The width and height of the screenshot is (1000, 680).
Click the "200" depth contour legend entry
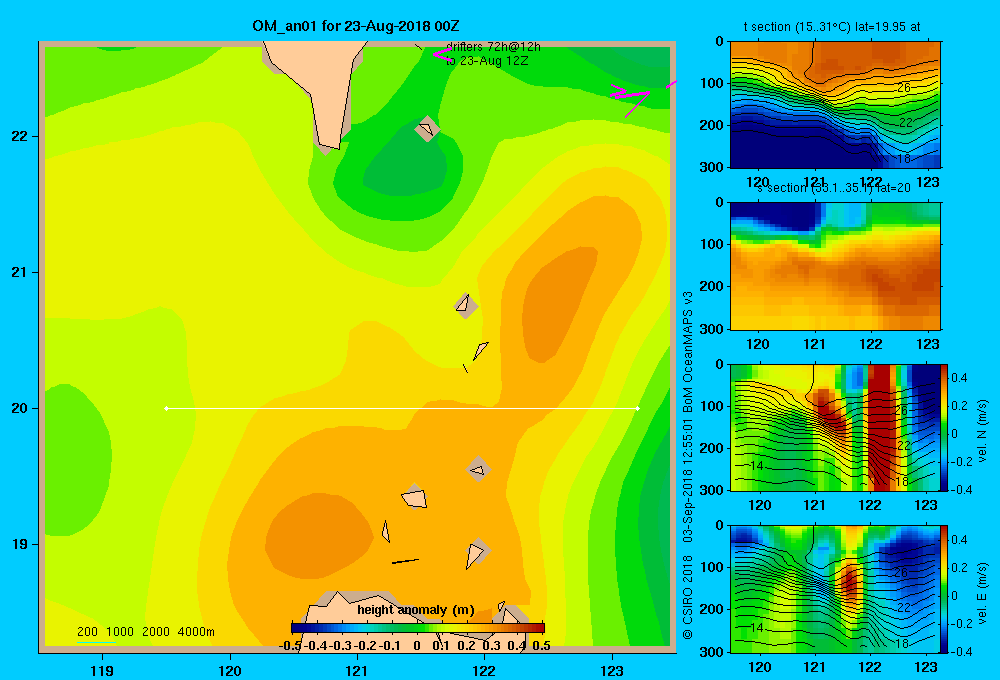[x=87, y=632]
